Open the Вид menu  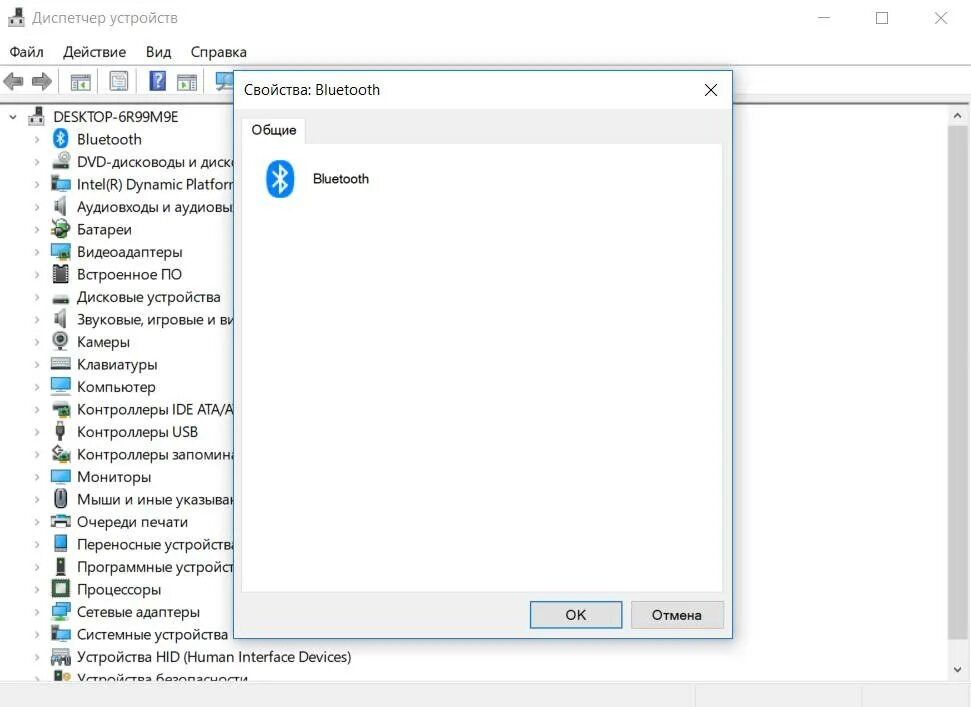click(x=157, y=51)
